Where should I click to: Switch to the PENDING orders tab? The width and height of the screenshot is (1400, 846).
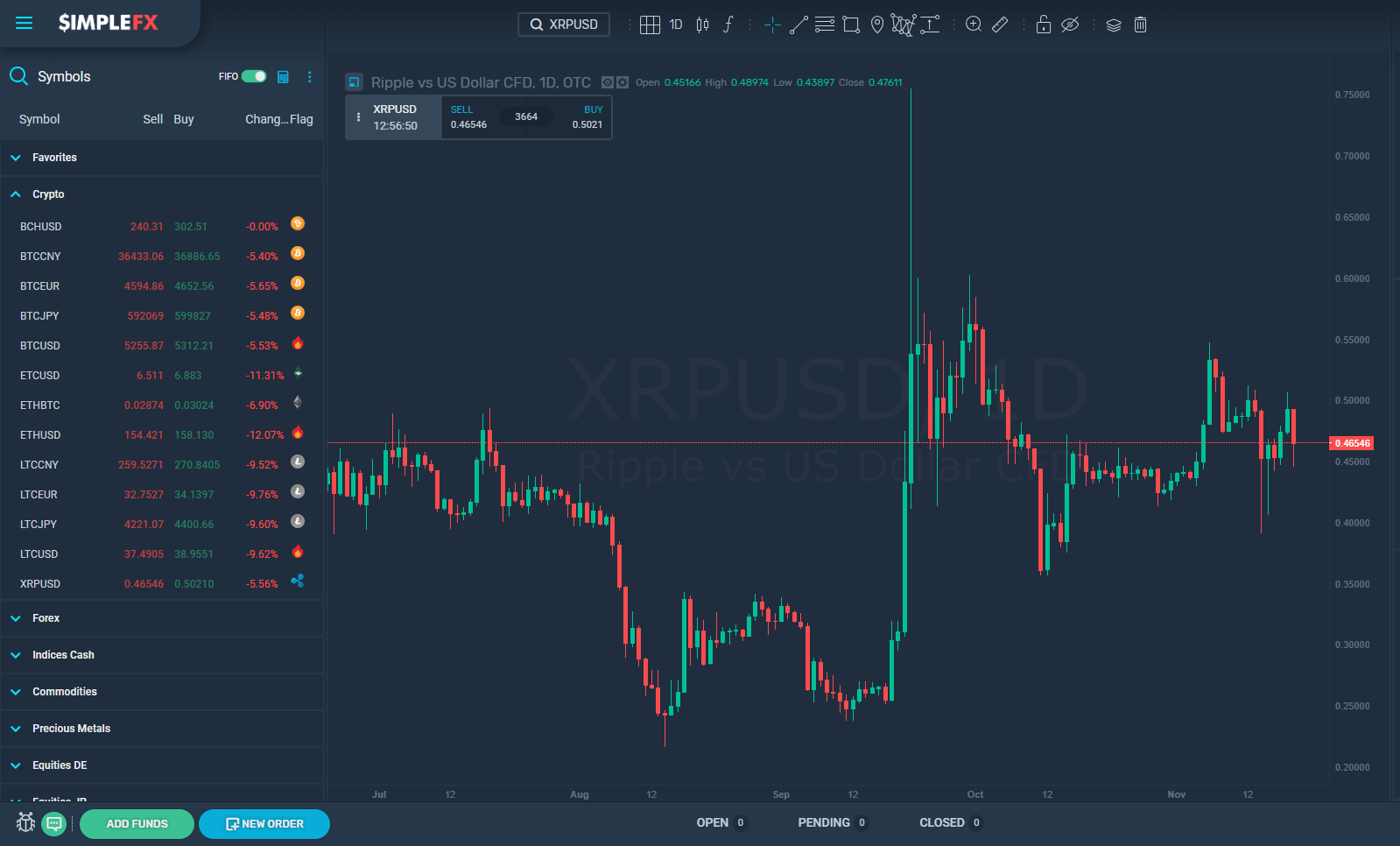tap(832, 822)
